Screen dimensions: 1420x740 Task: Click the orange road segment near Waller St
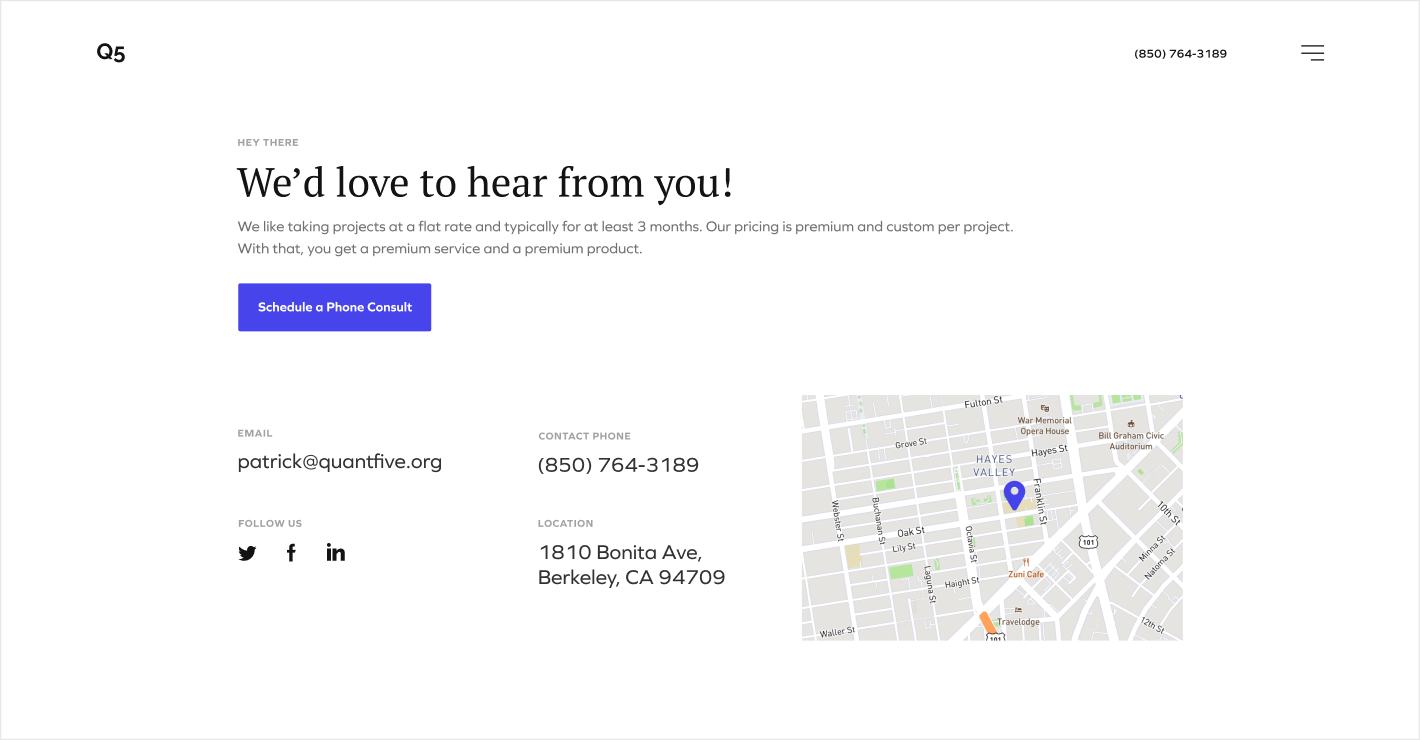tap(990, 622)
